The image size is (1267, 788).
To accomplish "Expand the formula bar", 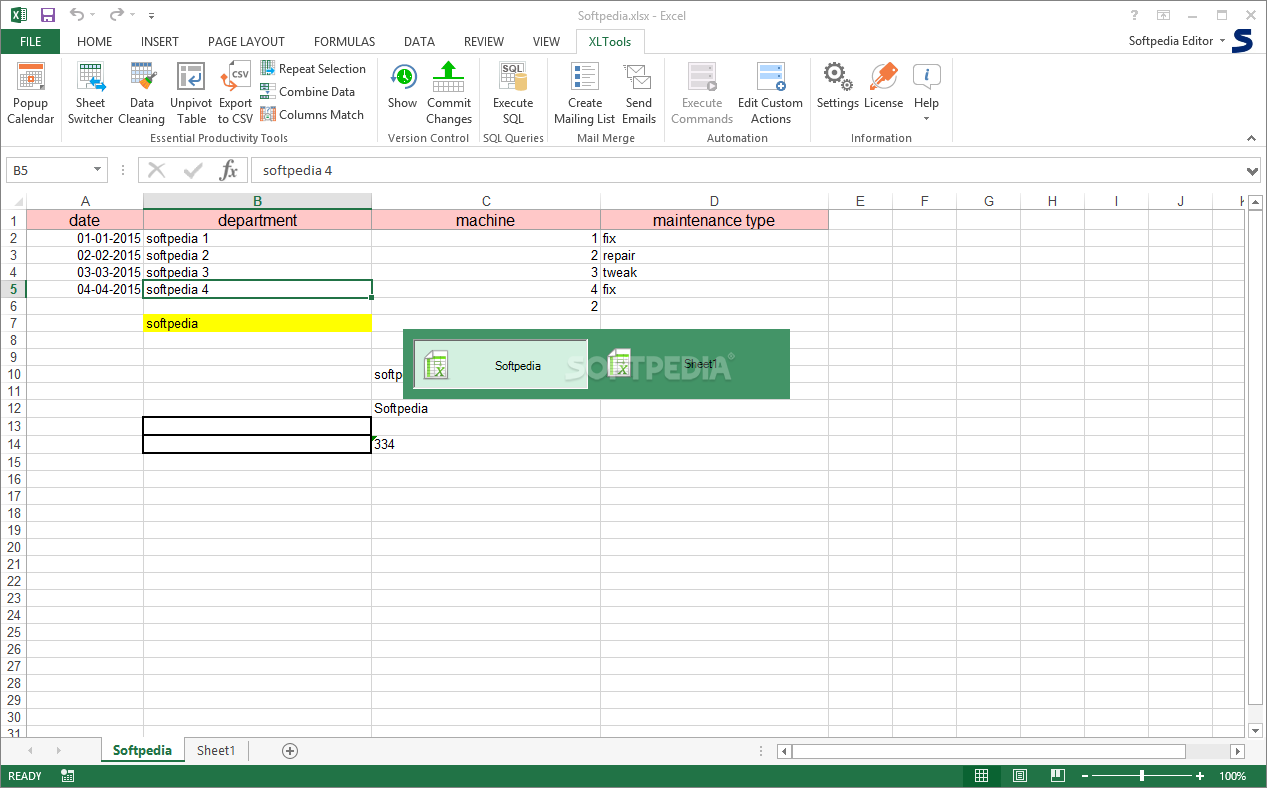I will coord(1253,171).
